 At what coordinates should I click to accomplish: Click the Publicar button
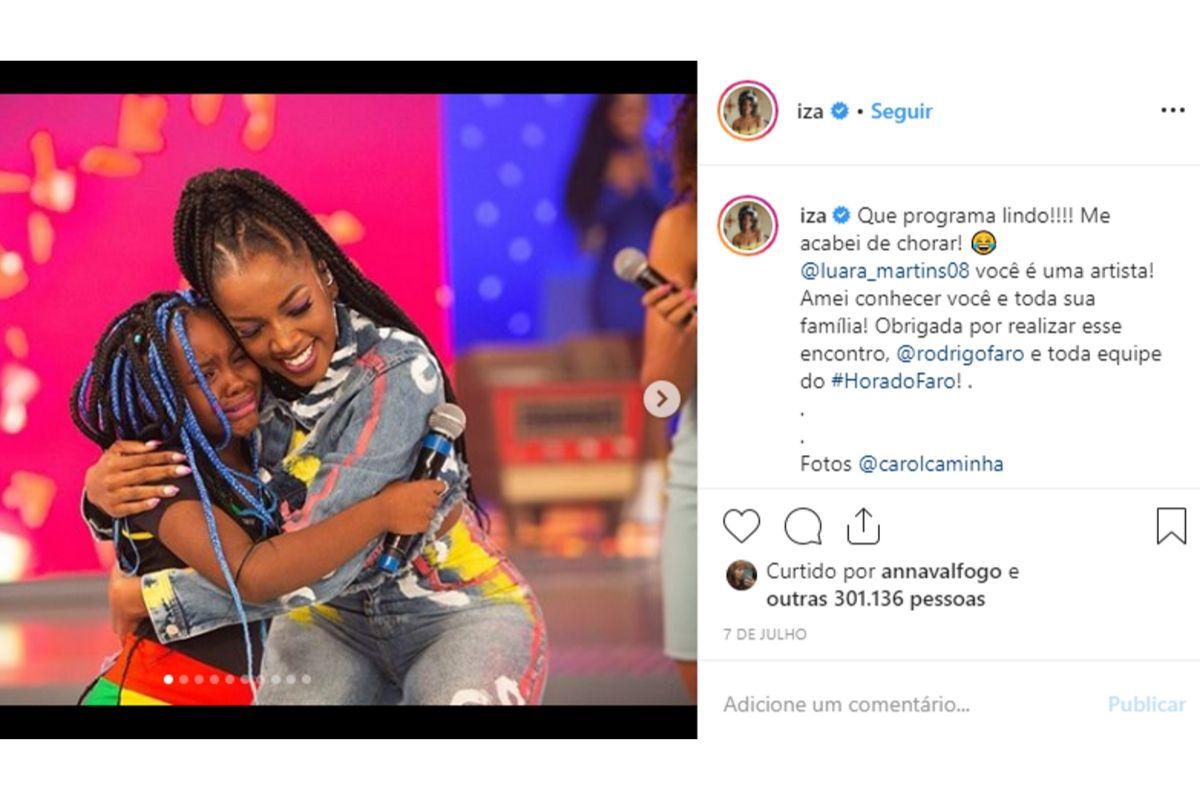tap(1147, 704)
